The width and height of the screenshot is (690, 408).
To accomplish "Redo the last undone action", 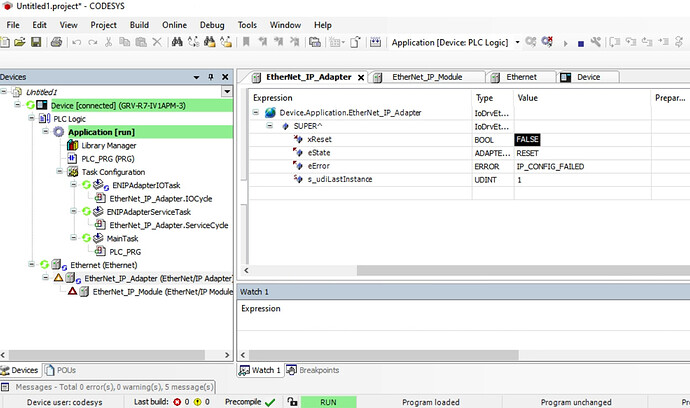I will 92,42.
